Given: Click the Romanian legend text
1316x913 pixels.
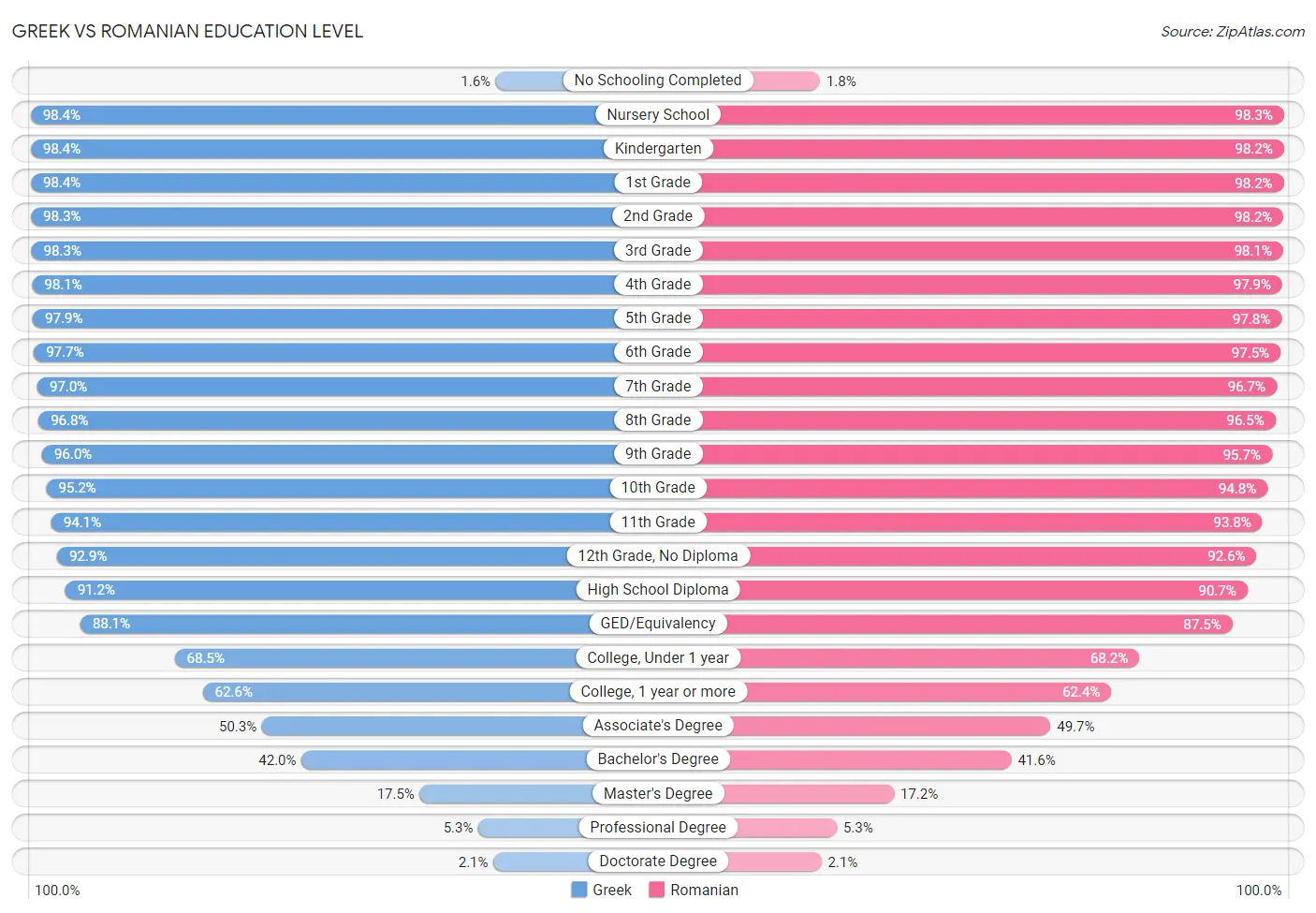Looking at the screenshot, I should (x=704, y=890).
